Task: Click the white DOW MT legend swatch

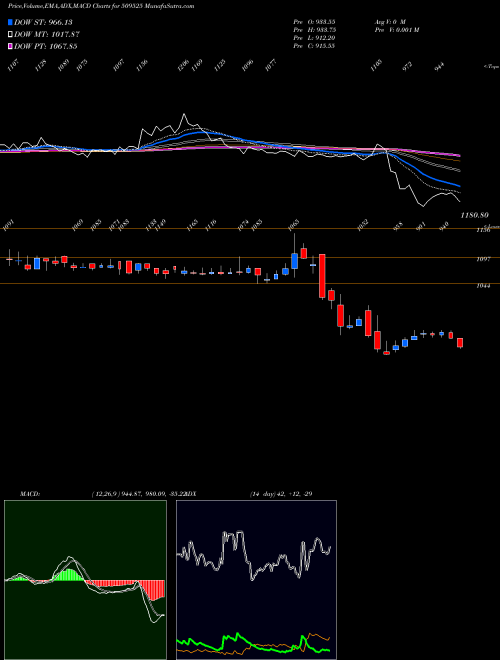Action: click(10, 34)
